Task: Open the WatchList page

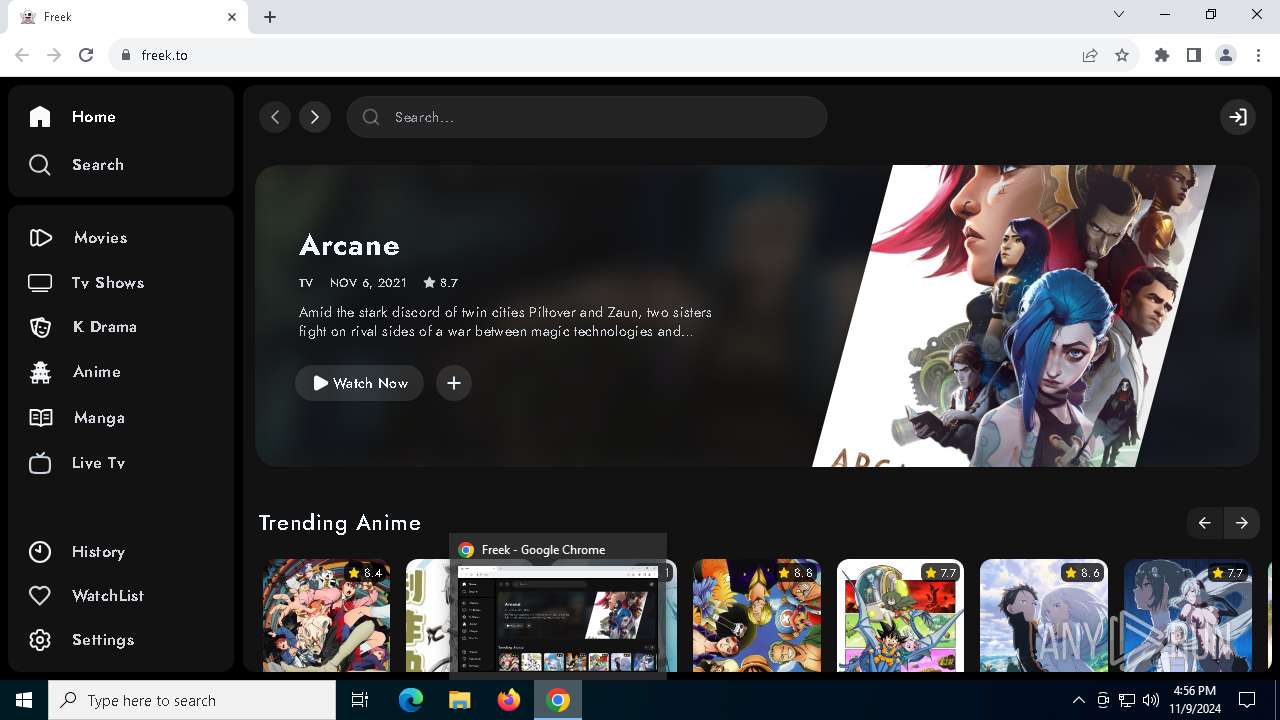Action: click(86, 596)
